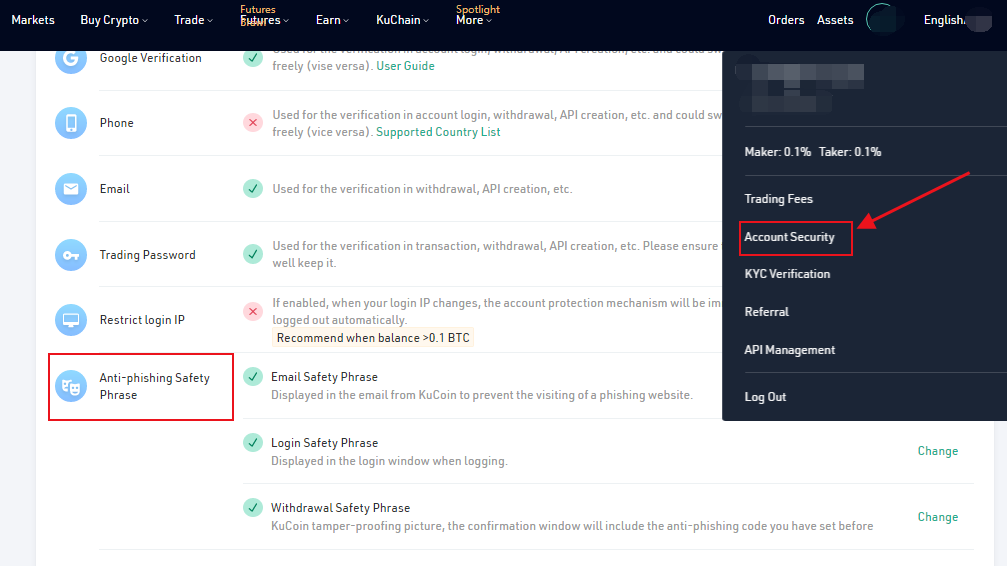Click the check next to Email Safety Phrase
The width and height of the screenshot is (1007, 566).
[x=253, y=376]
